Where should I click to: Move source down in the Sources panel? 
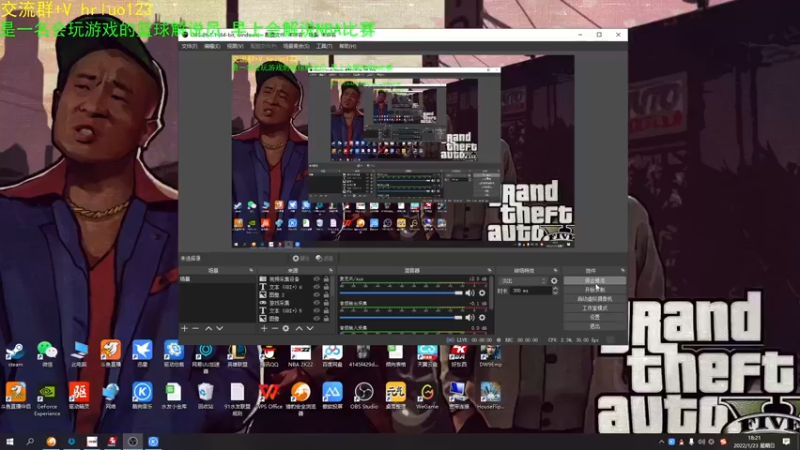point(310,329)
